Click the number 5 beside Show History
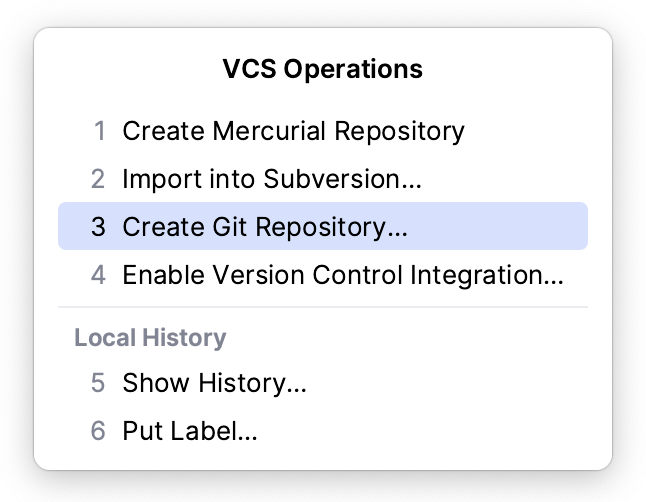 point(98,383)
